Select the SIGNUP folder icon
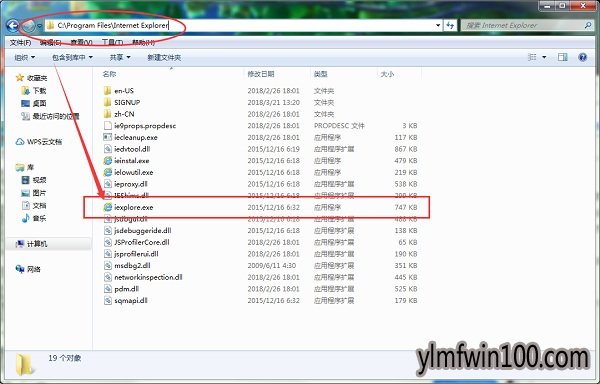The width and height of the screenshot is (600, 384). pos(108,103)
